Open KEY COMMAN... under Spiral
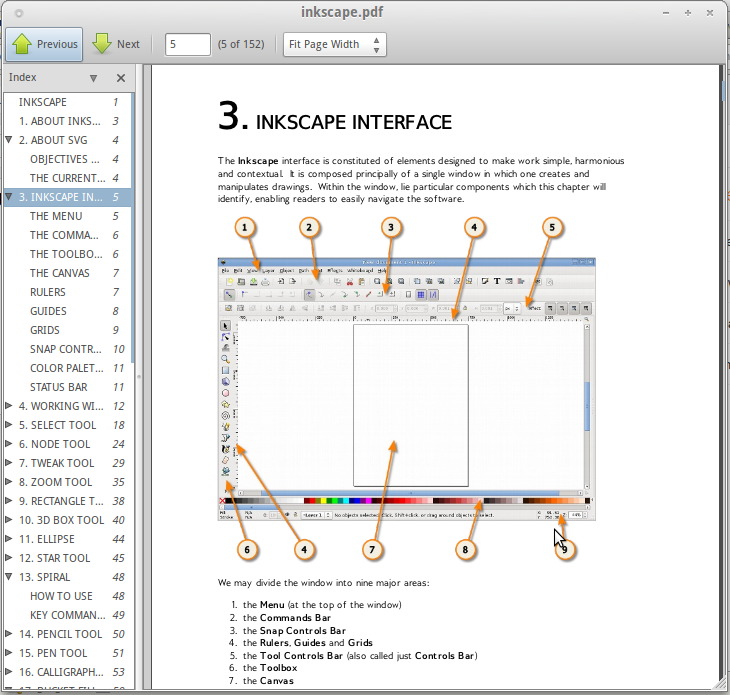The width and height of the screenshot is (730, 695). click(x=68, y=615)
